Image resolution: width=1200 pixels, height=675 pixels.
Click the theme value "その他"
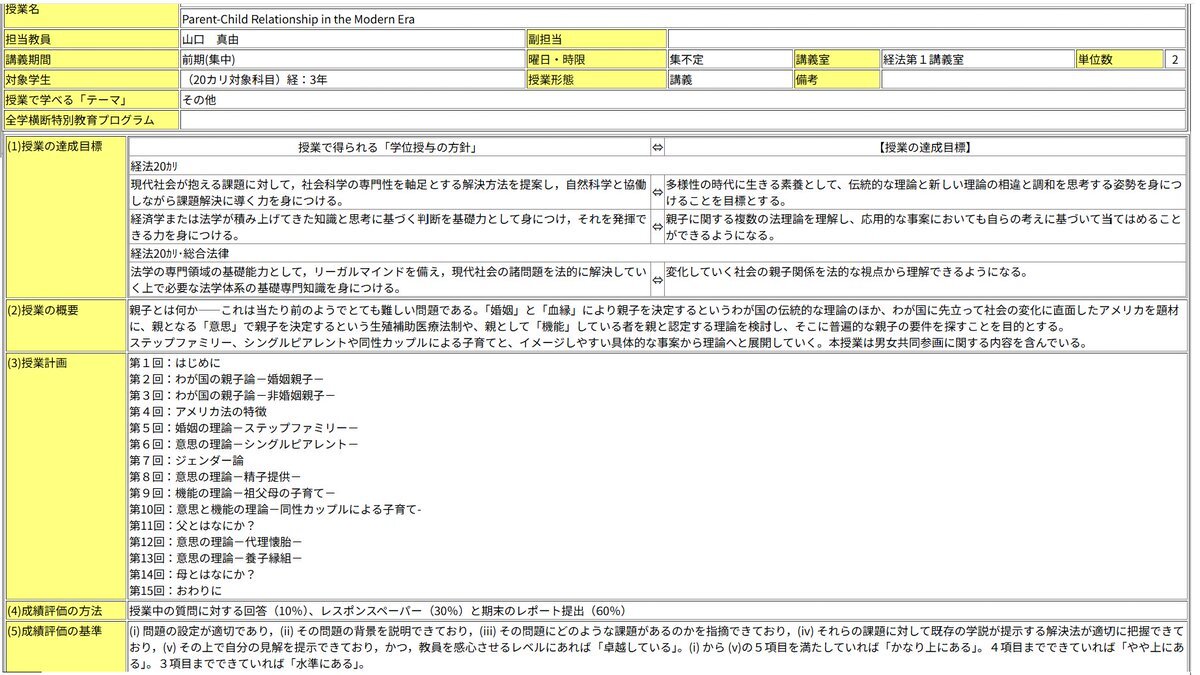199,99
